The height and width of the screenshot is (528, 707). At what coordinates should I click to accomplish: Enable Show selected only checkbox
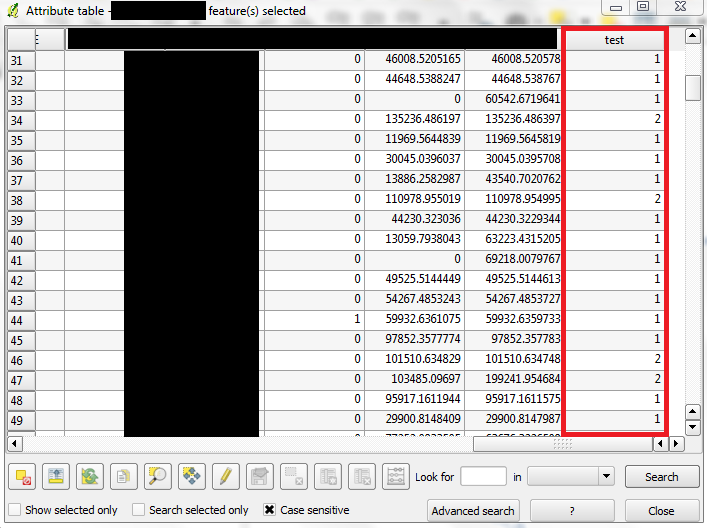[x=14, y=510]
